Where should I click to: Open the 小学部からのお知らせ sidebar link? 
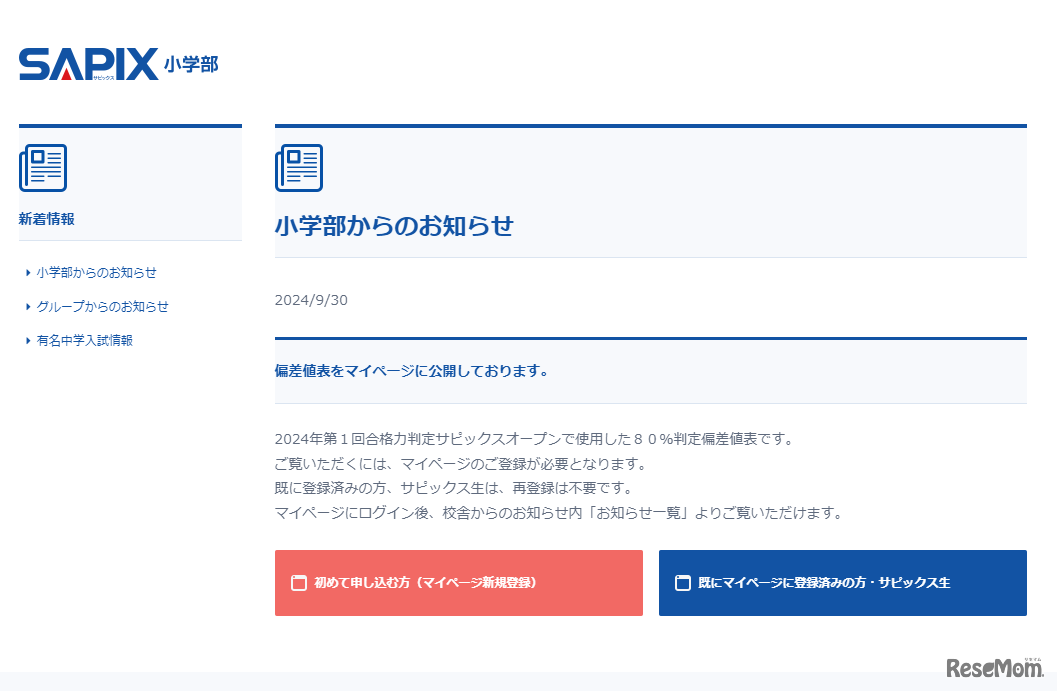(x=96, y=272)
